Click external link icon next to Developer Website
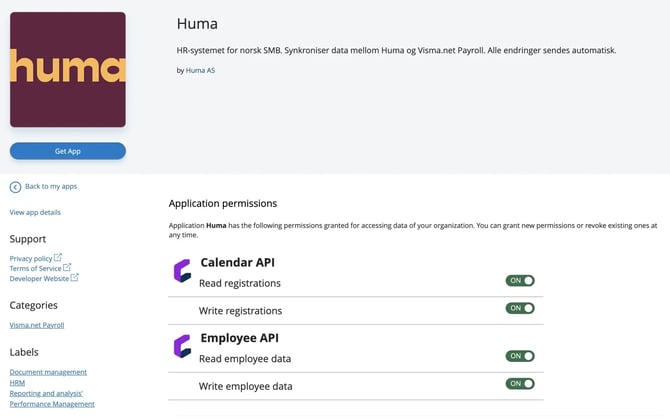The image size is (670, 419). [x=75, y=277]
